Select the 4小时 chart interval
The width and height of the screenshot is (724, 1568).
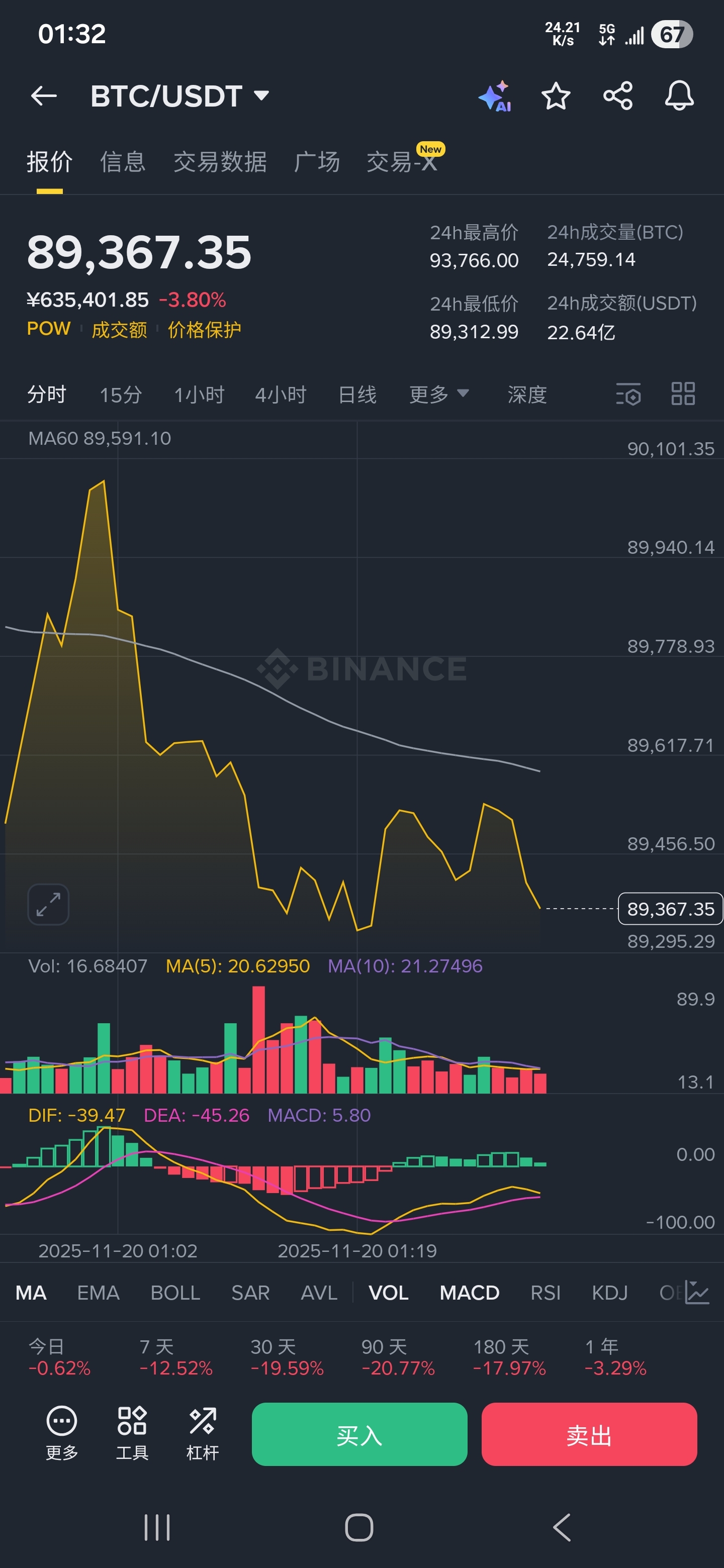[281, 395]
